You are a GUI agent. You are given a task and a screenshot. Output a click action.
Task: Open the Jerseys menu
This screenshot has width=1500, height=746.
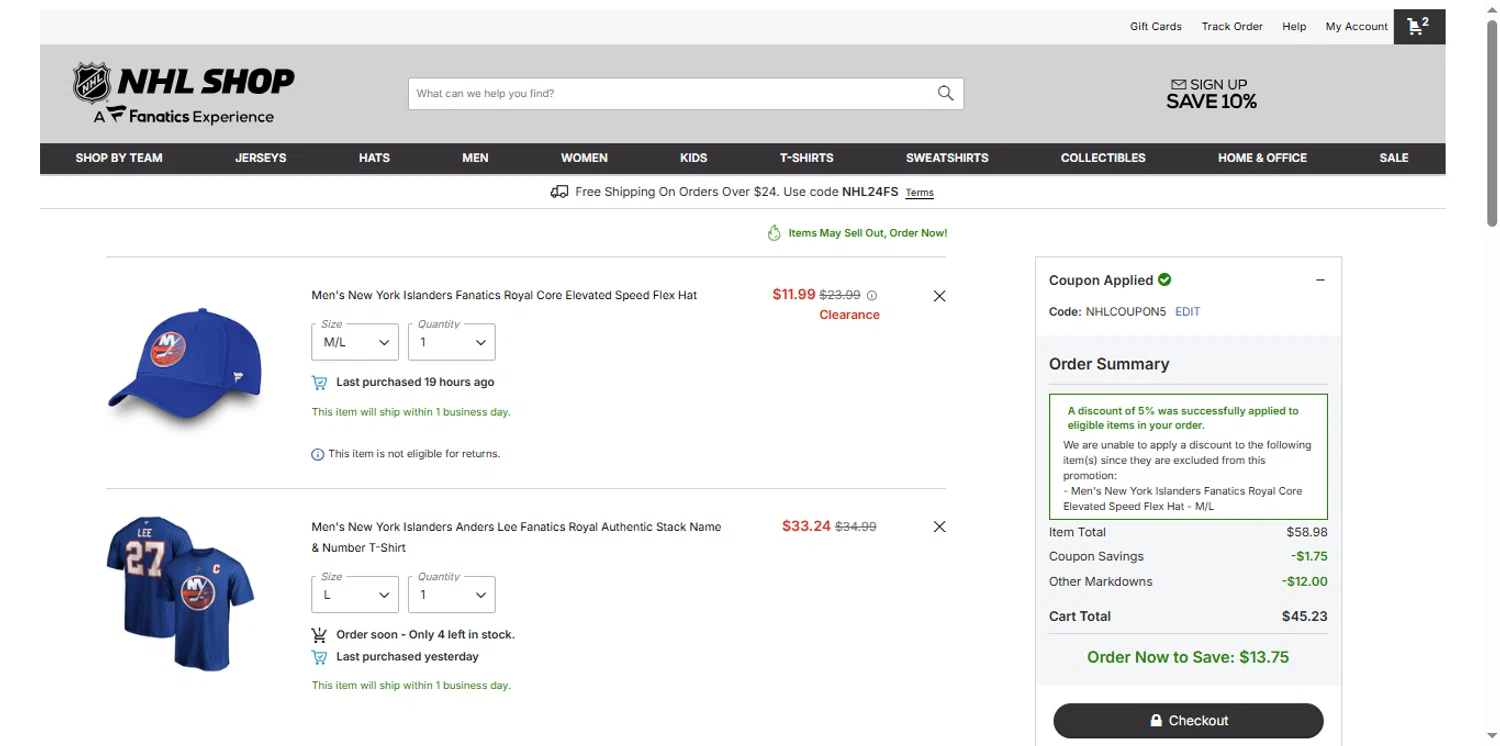pos(260,158)
